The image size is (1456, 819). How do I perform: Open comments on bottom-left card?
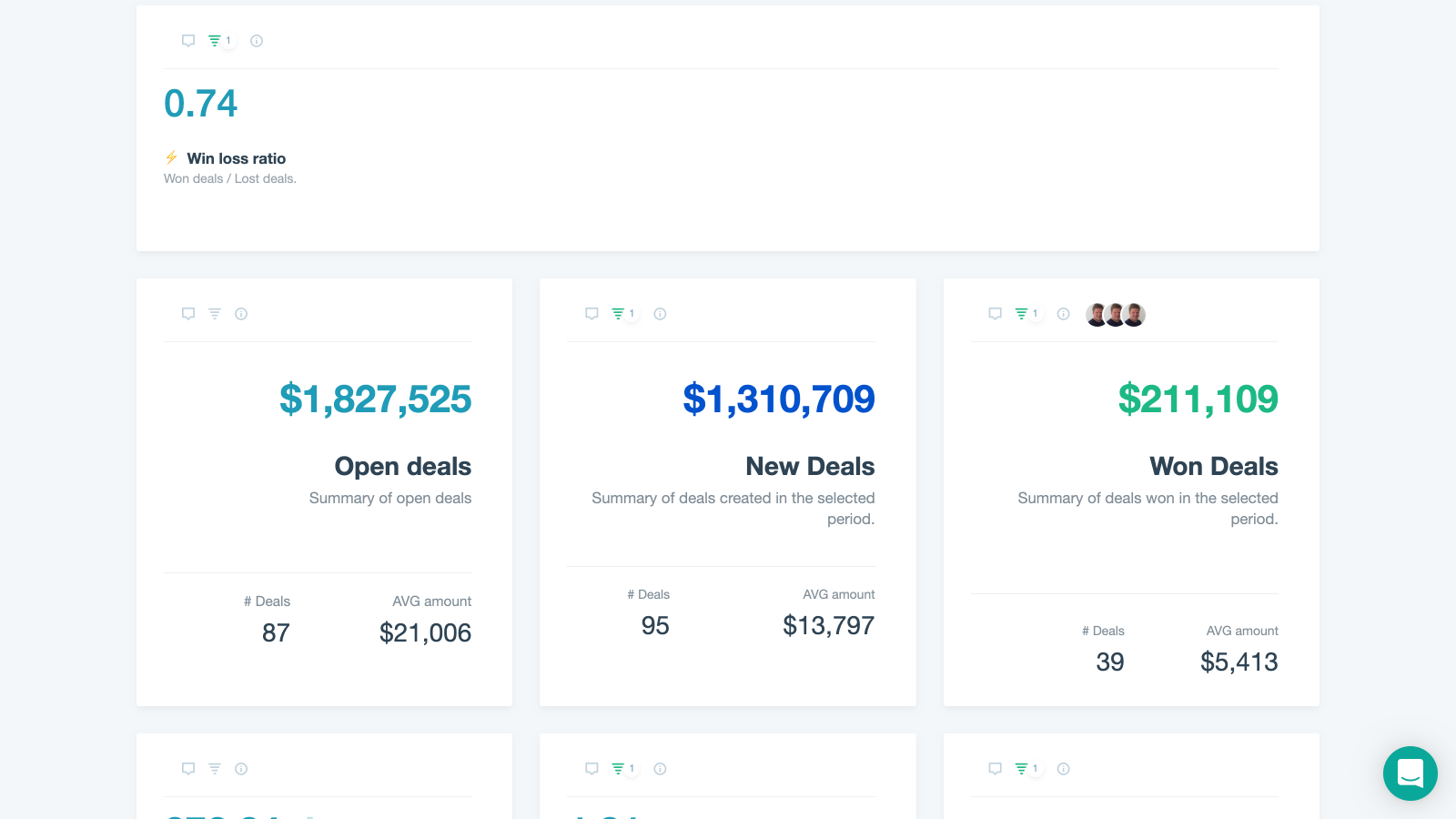(x=188, y=769)
